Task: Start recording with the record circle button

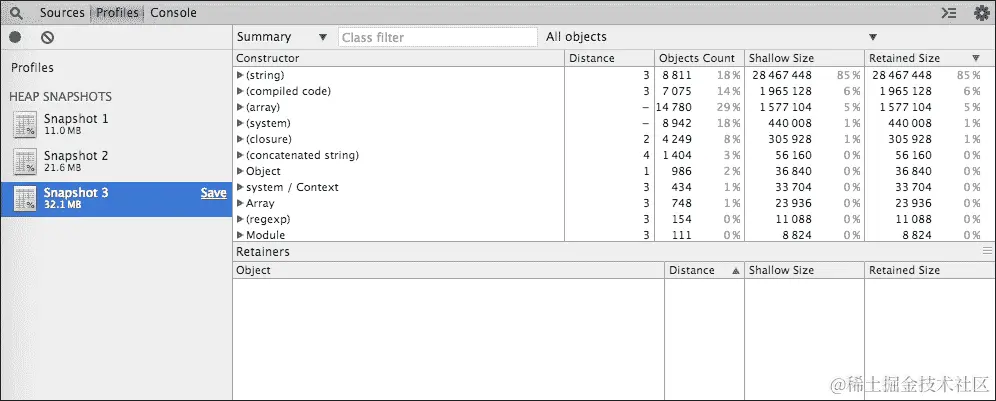Action: [15, 37]
